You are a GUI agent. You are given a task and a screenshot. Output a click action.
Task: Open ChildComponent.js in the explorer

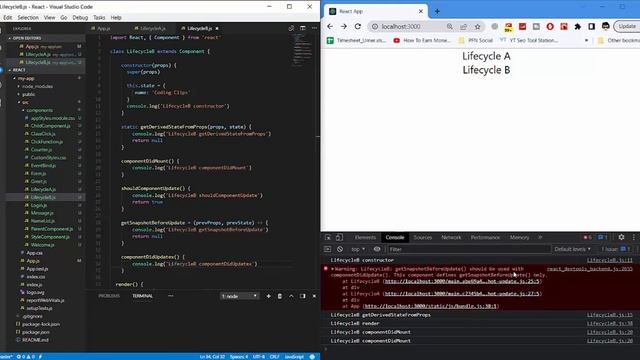click(51, 126)
